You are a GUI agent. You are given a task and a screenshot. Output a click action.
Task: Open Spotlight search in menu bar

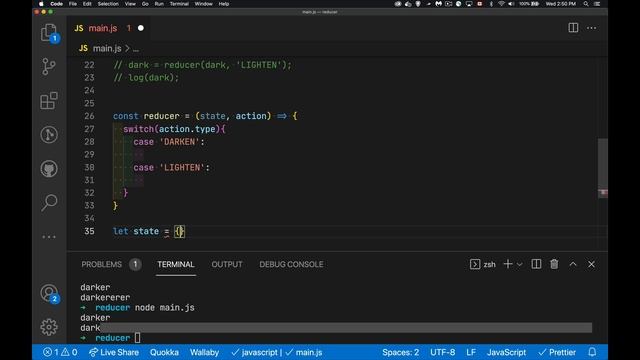pyautogui.click(x=586, y=4)
